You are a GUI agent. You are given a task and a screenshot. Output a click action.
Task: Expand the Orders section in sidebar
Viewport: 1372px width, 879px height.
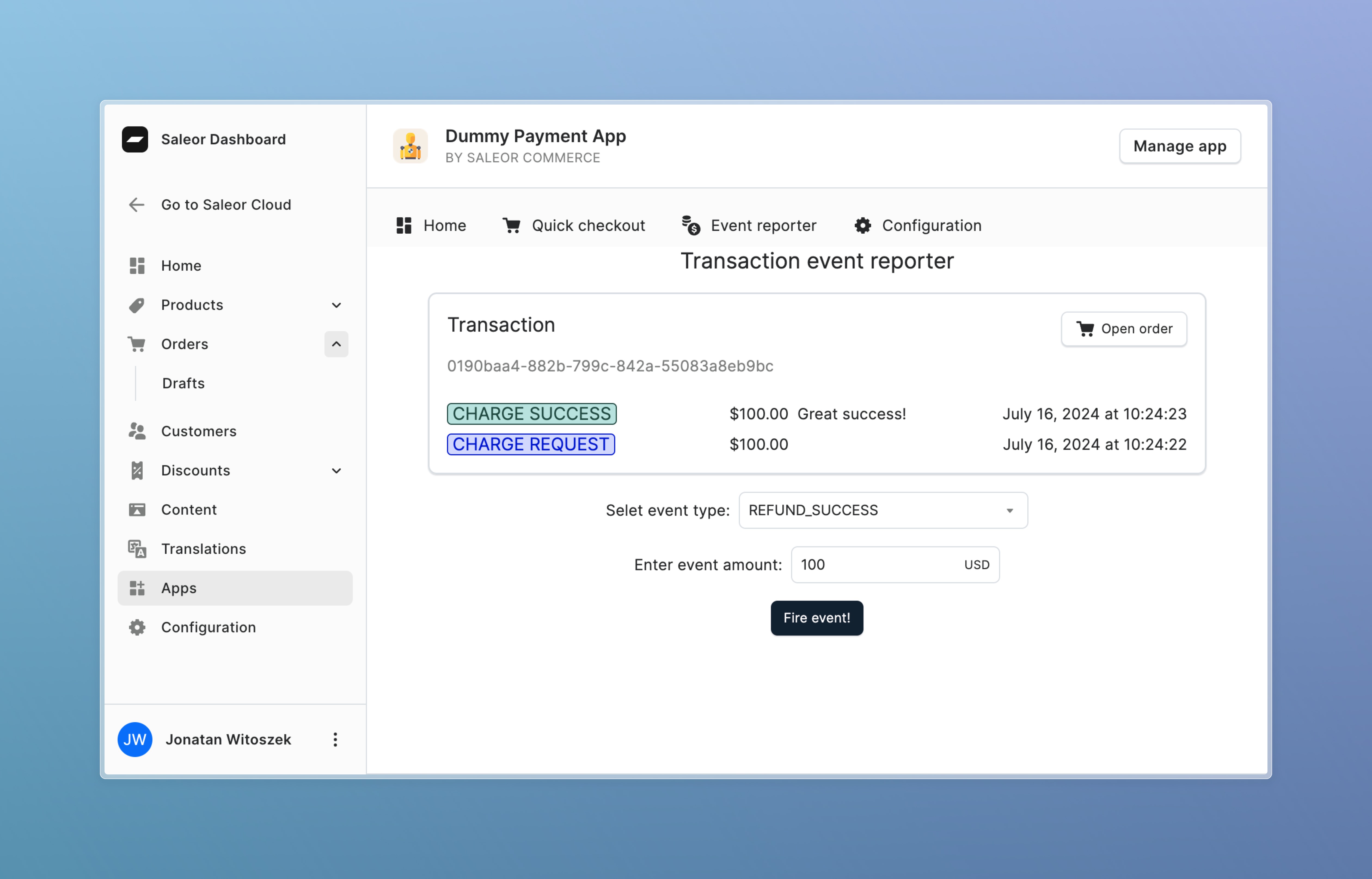point(337,344)
